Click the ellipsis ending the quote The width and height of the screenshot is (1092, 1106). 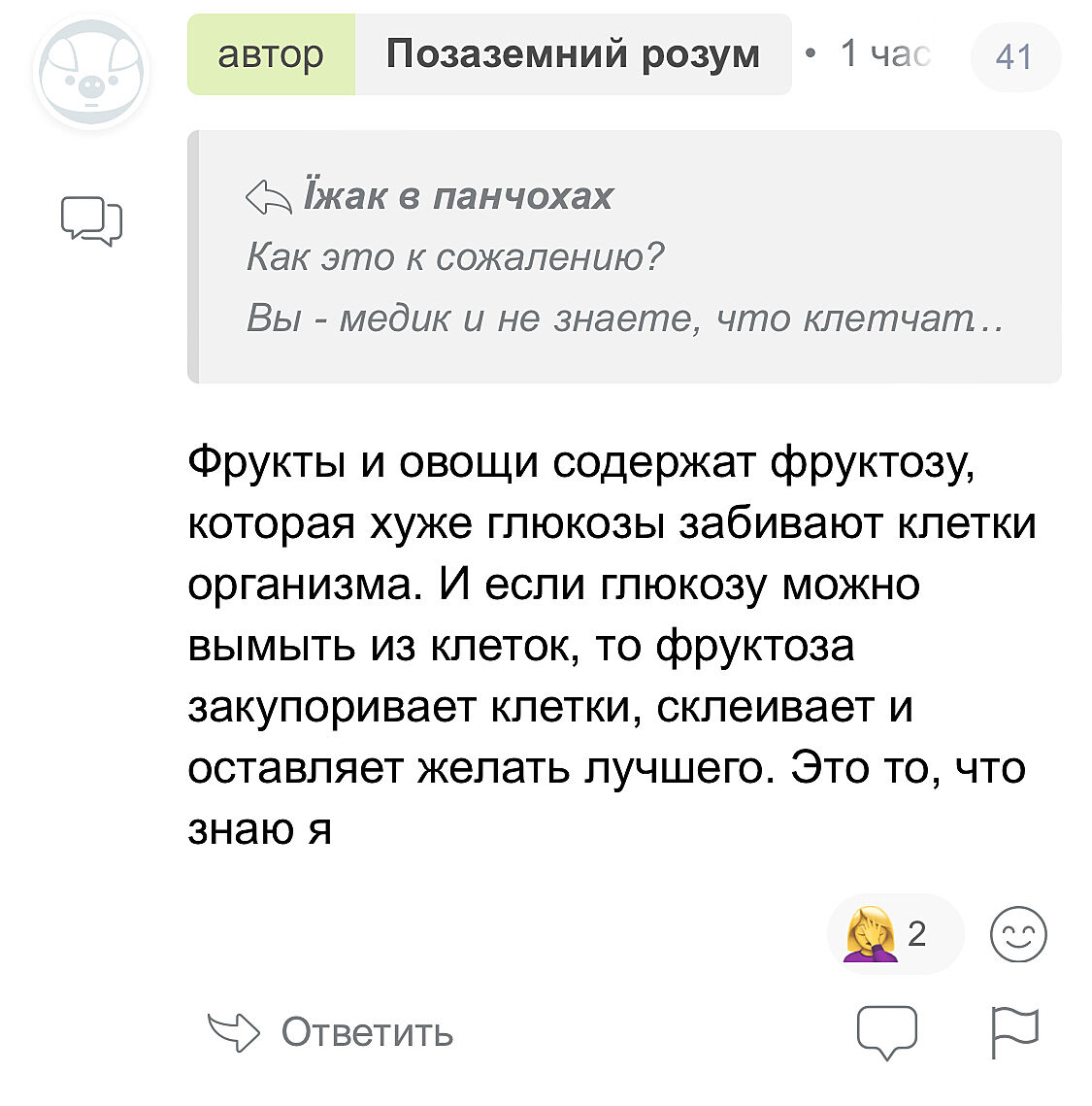[x=993, y=320]
